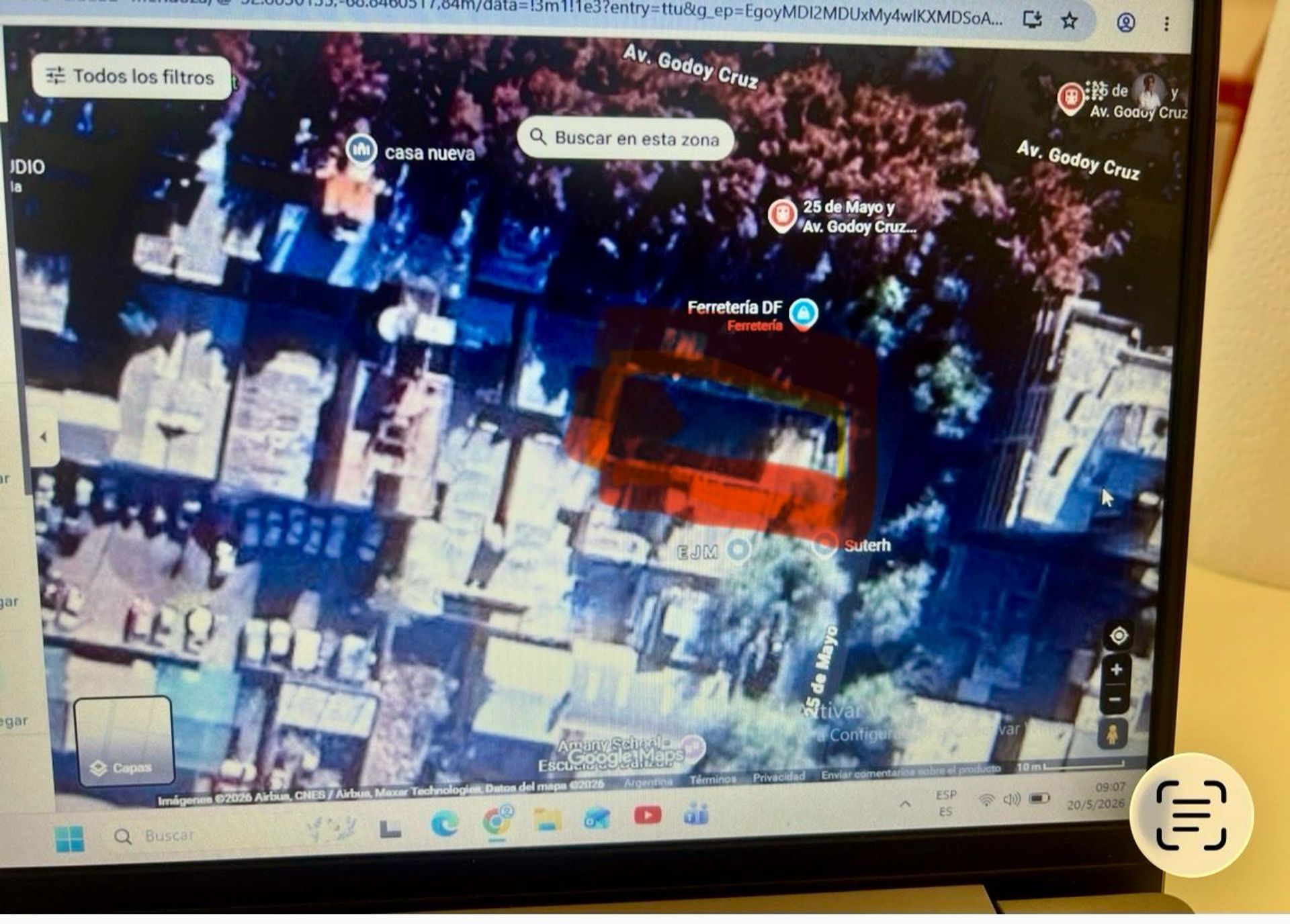1290x924 pixels.
Task: Click the 25 de Mayo street label
Action: click(x=822, y=670)
